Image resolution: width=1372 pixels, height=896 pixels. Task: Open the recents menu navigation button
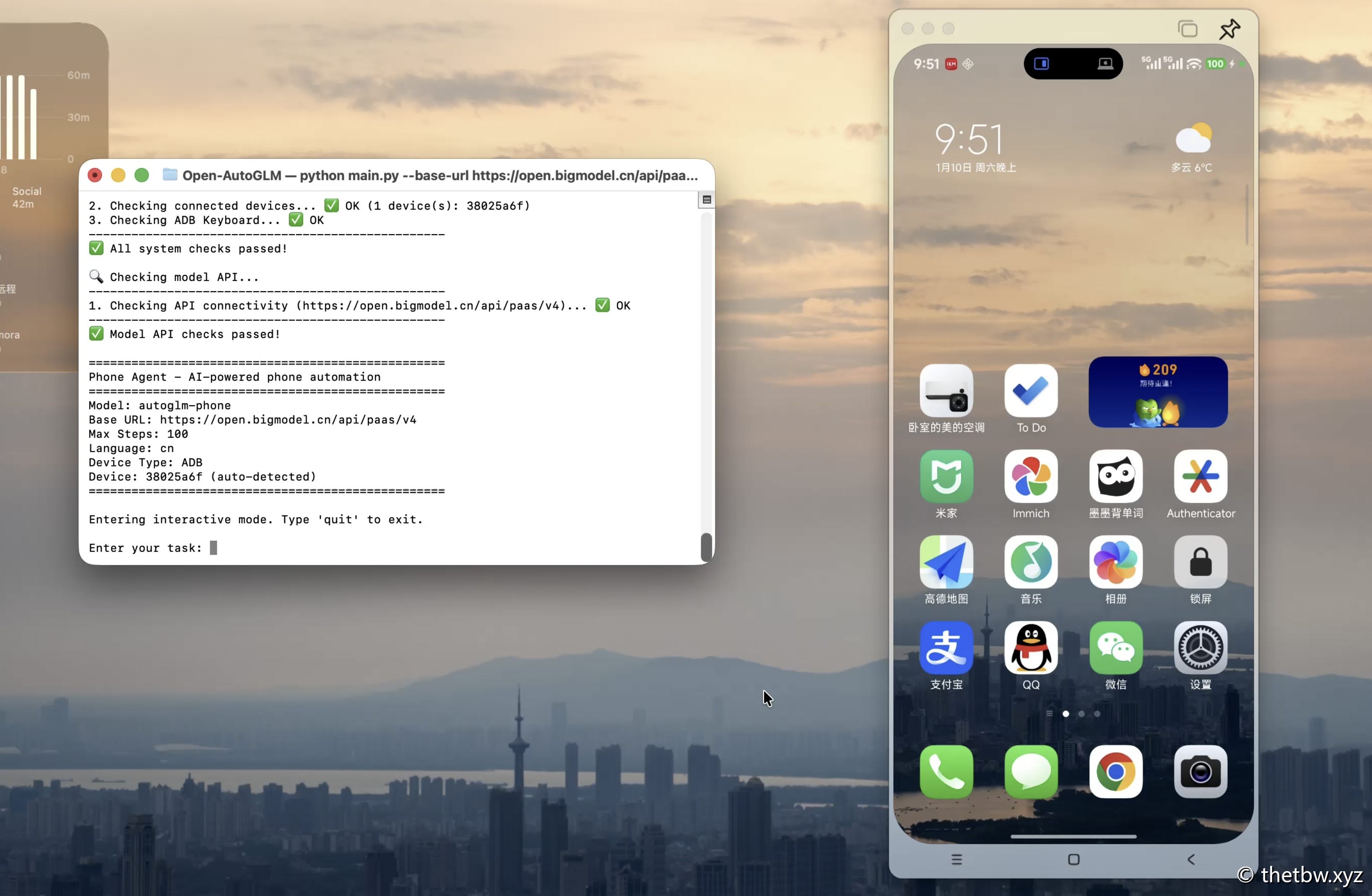(x=956, y=860)
